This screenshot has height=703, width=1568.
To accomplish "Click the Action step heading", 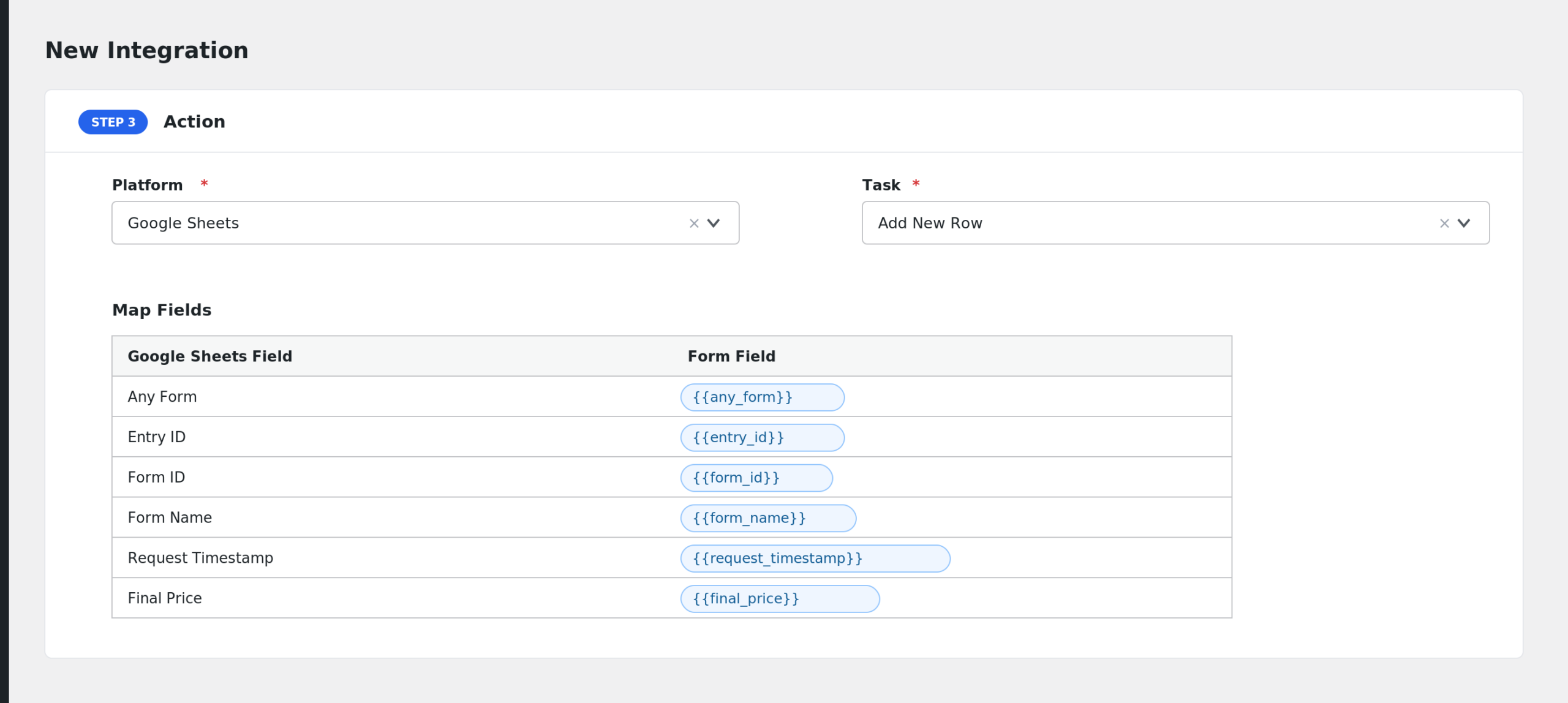I will [194, 122].
